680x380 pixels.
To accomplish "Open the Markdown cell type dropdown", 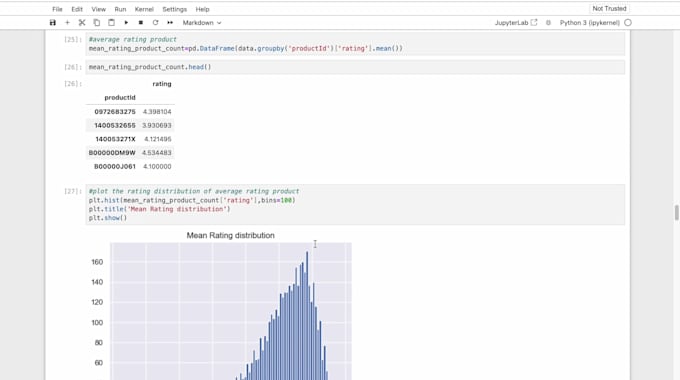I will (x=202, y=23).
